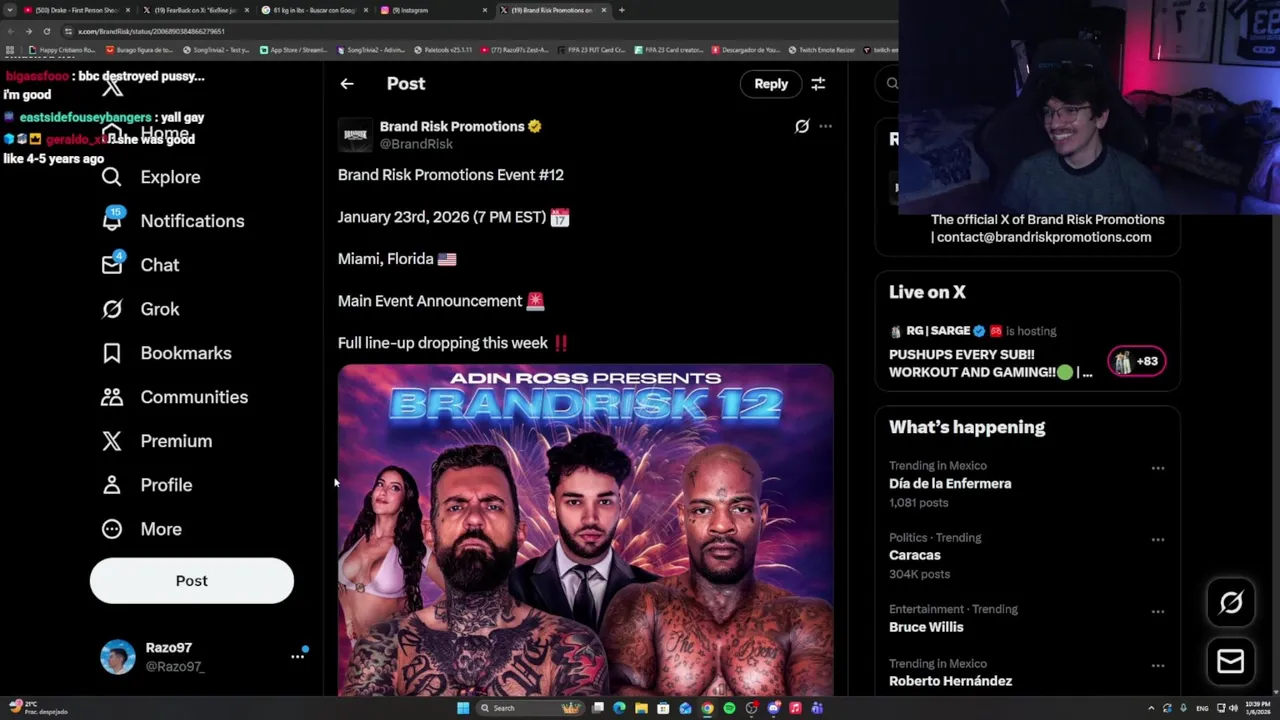
Task: Open a new browser tab
Action: coord(621,10)
